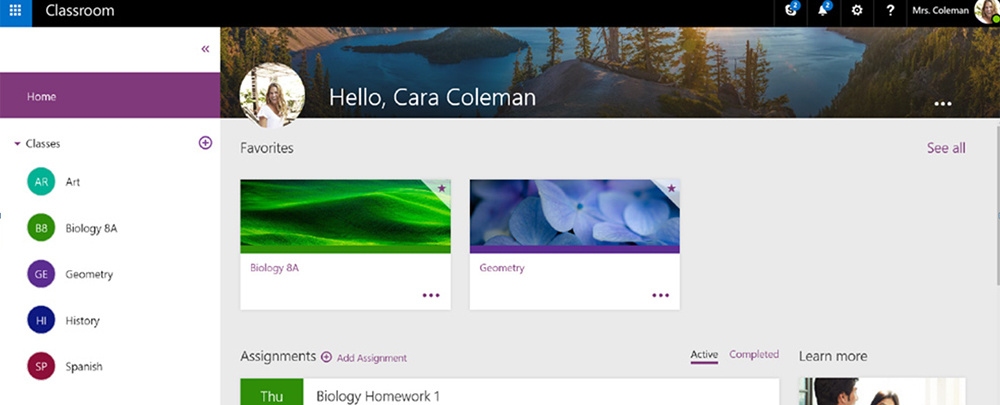Open the notifications bell
The width and height of the screenshot is (1000, 405).
[x=824, y=11]
